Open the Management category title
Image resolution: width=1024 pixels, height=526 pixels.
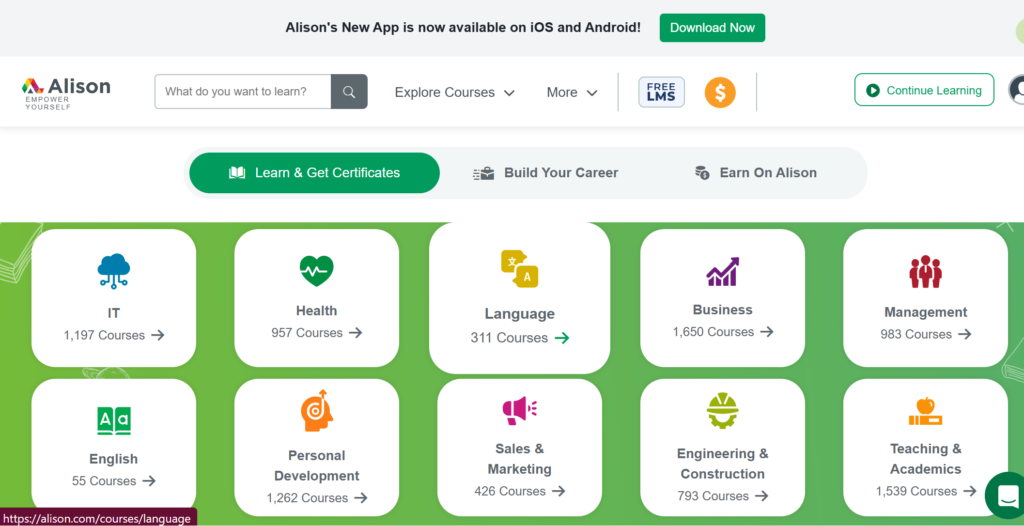(925, 312)
